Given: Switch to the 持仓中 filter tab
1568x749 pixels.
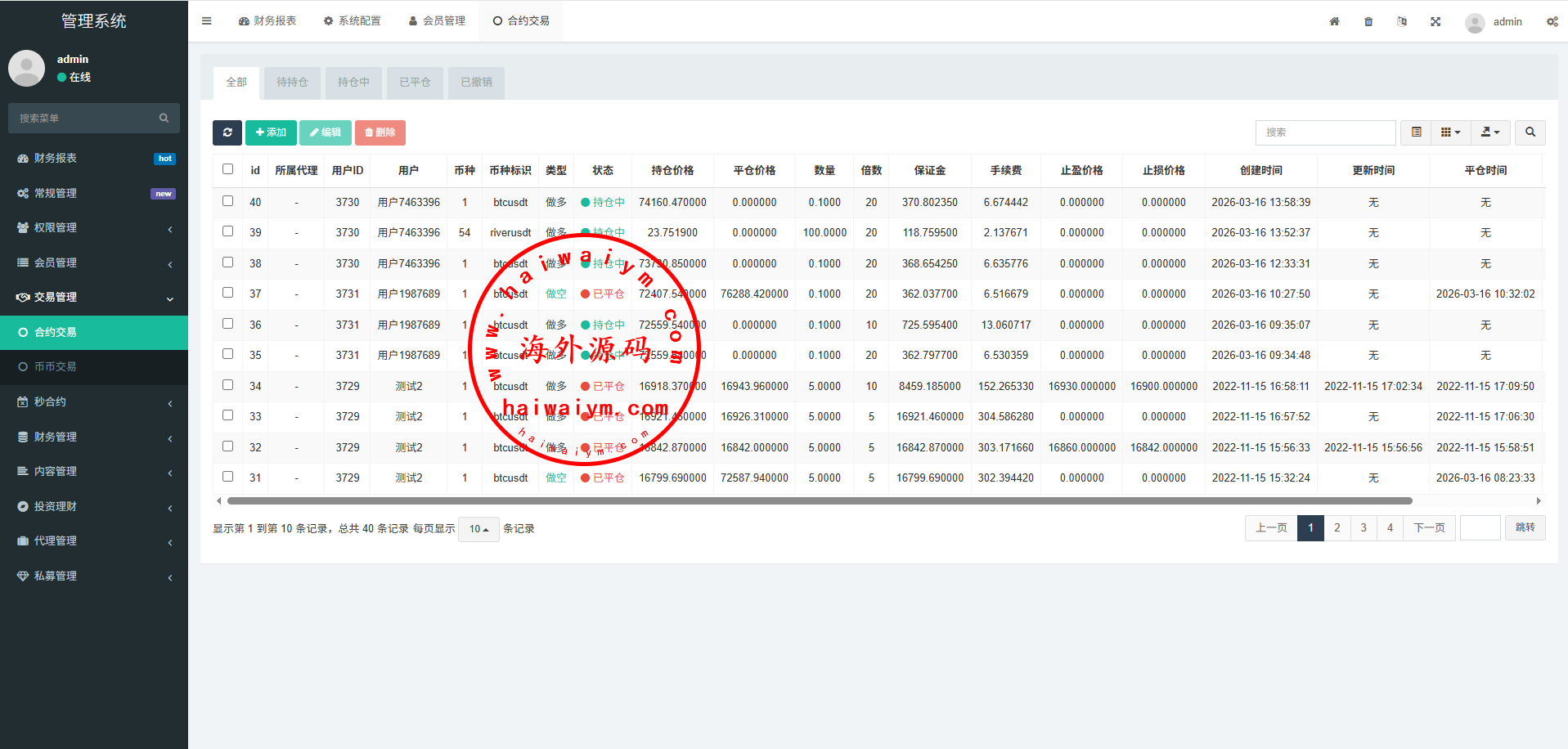Looking at the screenshot, I should click(x=353, y=83).
